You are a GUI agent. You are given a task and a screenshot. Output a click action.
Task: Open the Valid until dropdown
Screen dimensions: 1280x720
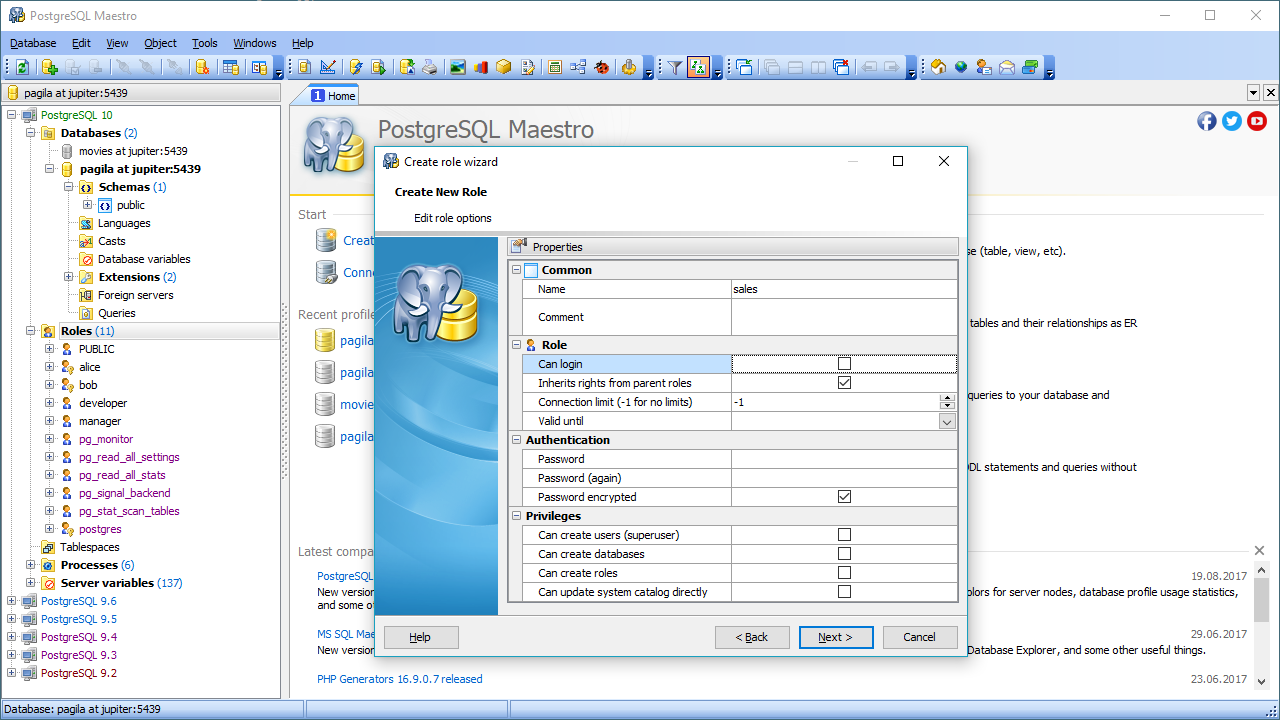click(x=945, y=421)
